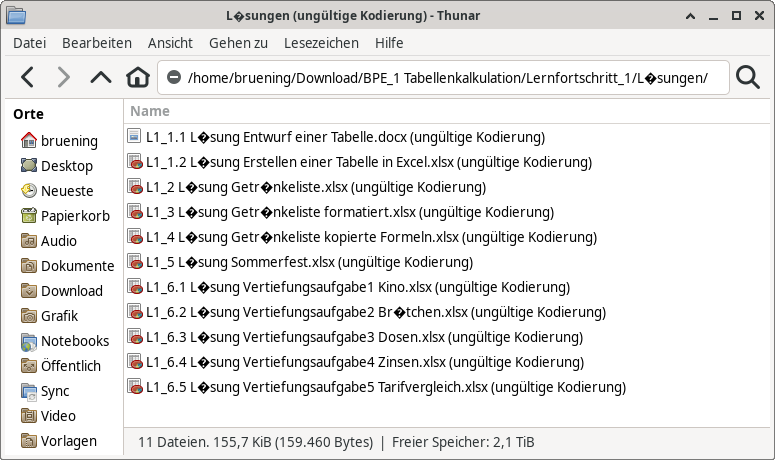
Task: Open search with the magnifier icon
Action: point(747,77)
